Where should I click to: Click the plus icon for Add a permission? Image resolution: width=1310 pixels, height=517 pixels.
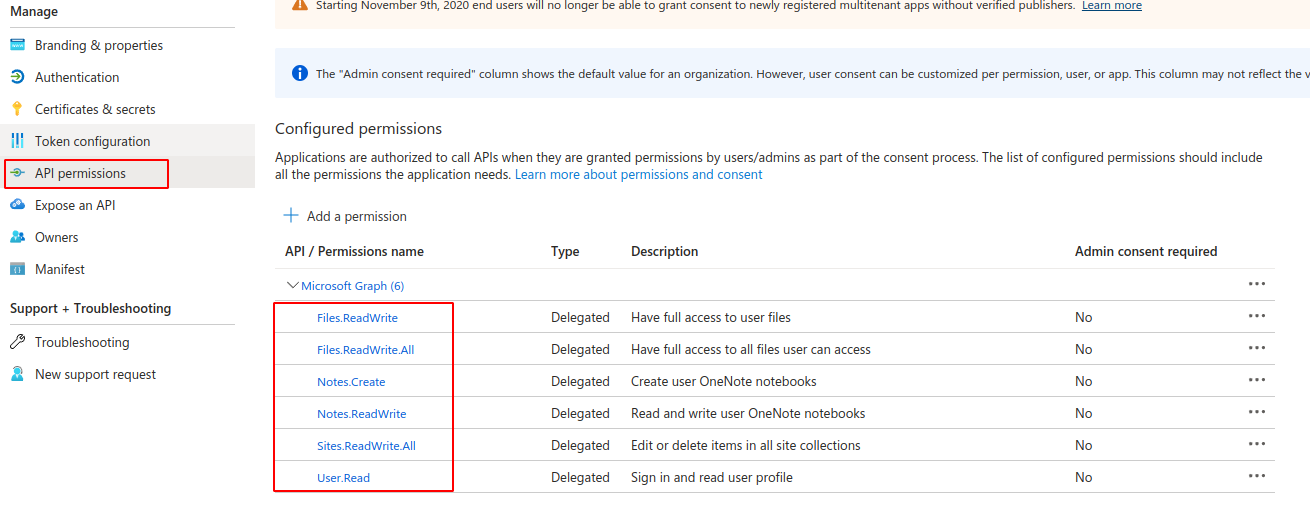pyautogui.click(x=291, y=216)
